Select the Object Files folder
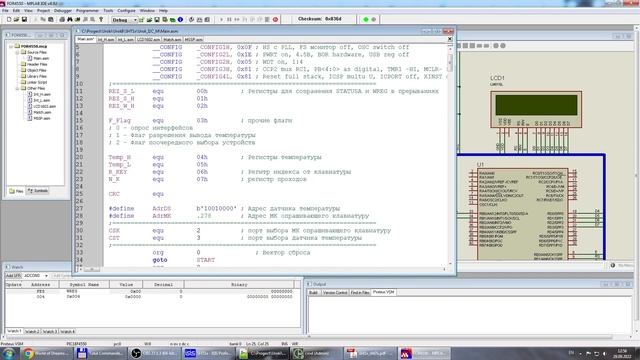This screenshot has height=360, width=640. [36, 71]
